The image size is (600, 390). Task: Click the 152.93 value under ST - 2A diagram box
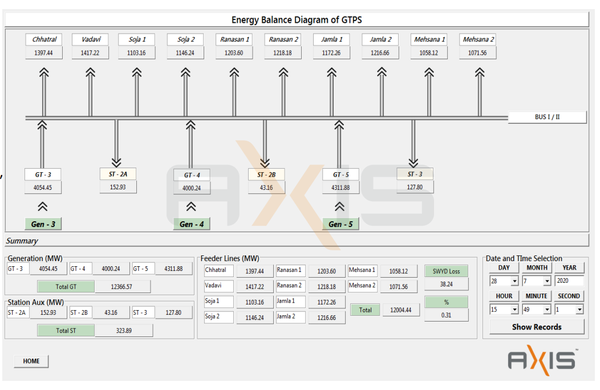pyautogui.click(x=118, y=187)
